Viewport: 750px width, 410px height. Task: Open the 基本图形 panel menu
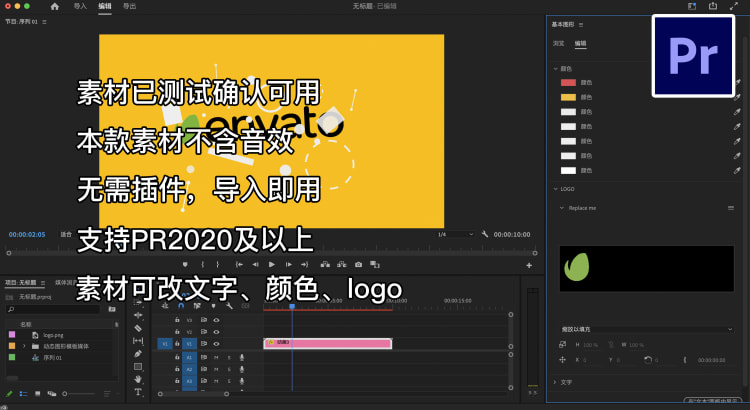(x=581, y=24)
